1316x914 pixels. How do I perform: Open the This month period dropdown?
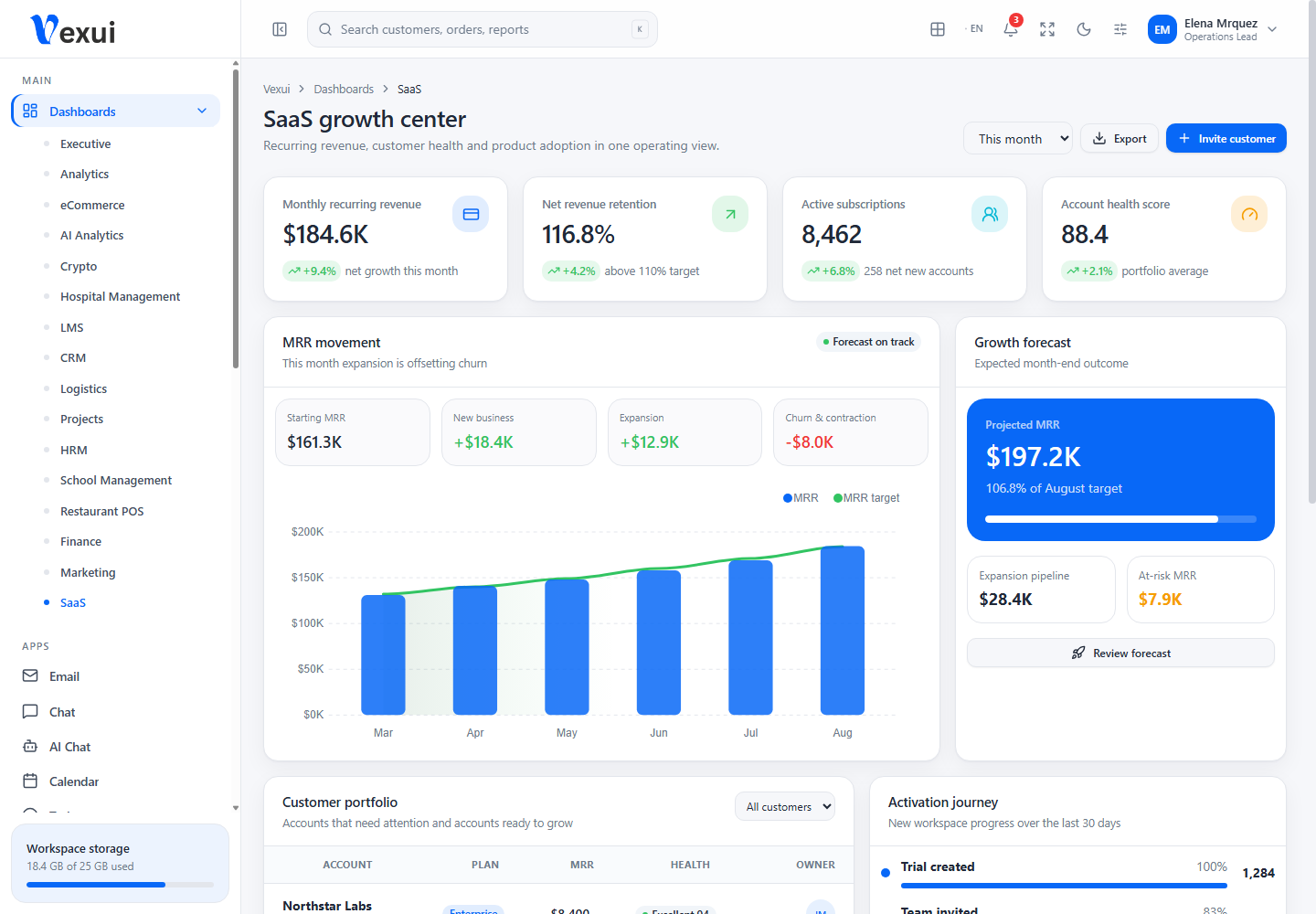pos(1018,139)
